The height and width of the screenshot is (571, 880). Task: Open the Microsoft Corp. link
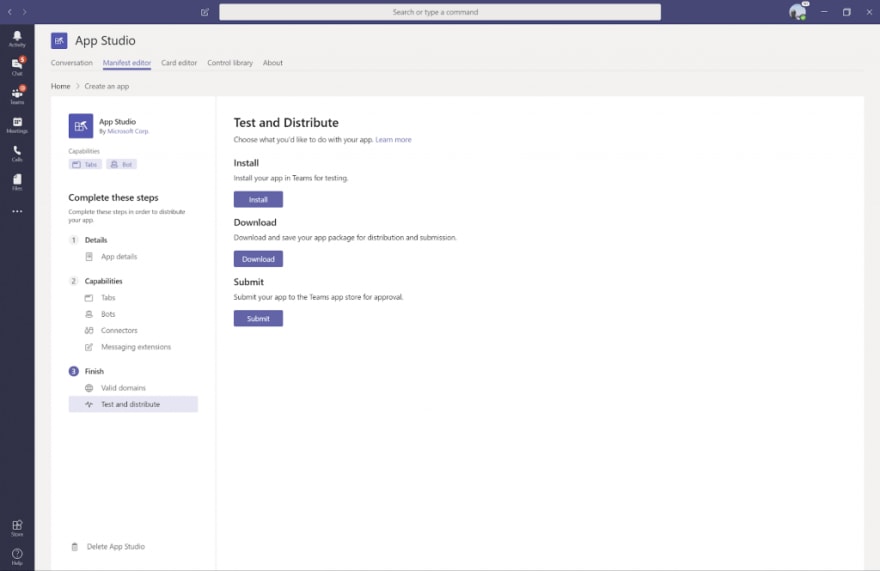(x=128, y=131)
